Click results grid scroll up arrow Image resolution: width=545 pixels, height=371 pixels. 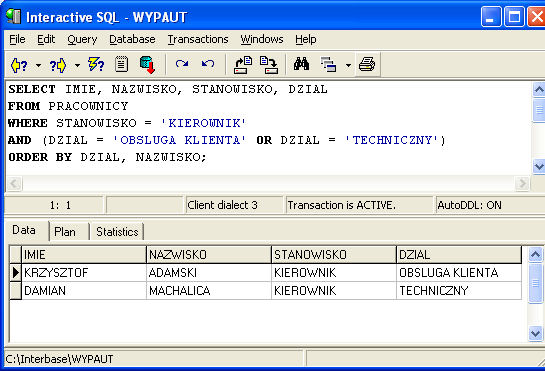click(x=535, y=255)
